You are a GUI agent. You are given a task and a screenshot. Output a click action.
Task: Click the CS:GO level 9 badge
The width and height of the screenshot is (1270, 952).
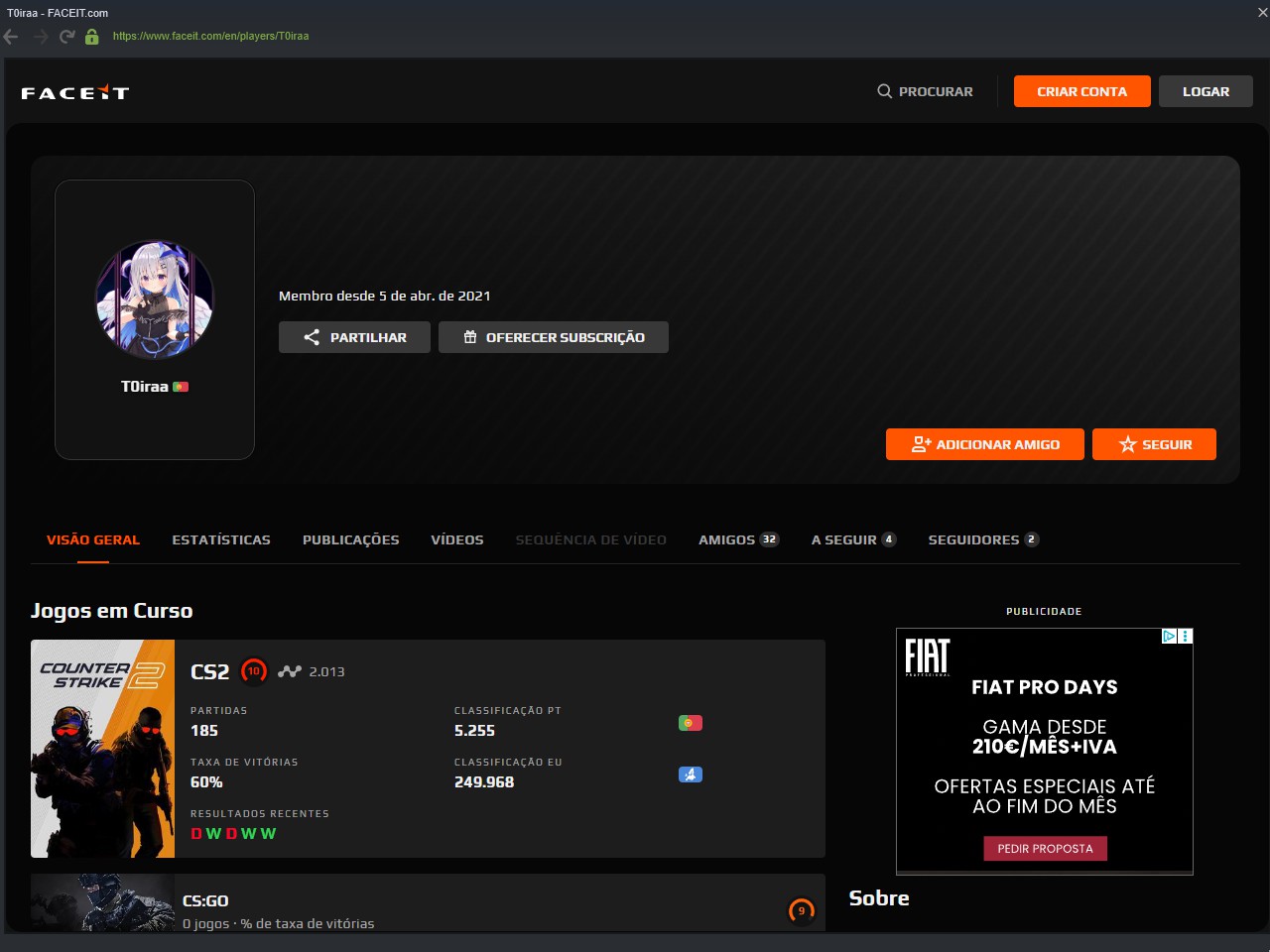802,910
